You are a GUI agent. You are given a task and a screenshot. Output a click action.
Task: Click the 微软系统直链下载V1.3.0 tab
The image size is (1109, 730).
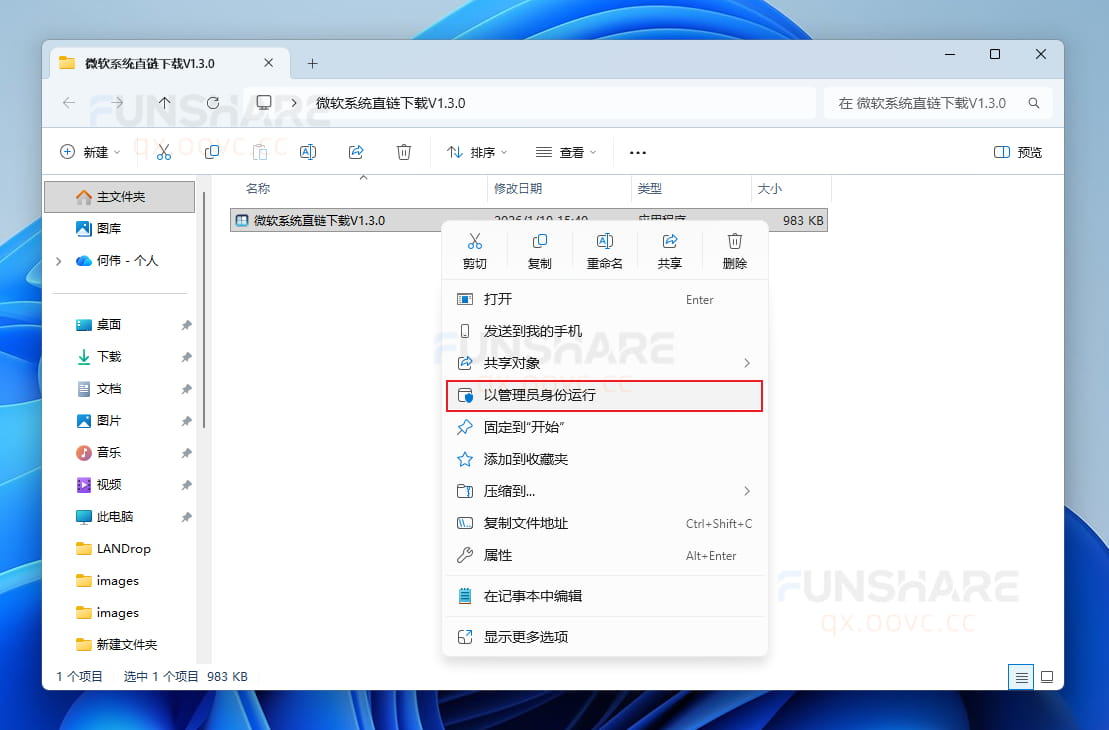pos(150,62)
